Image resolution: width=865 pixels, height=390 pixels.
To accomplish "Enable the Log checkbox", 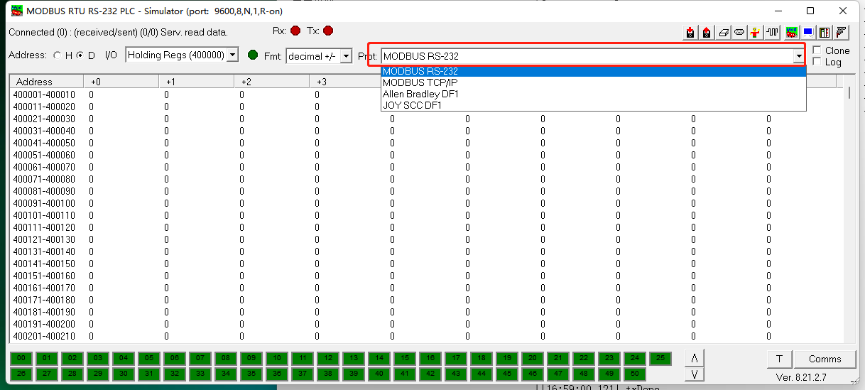I will 817,62.
